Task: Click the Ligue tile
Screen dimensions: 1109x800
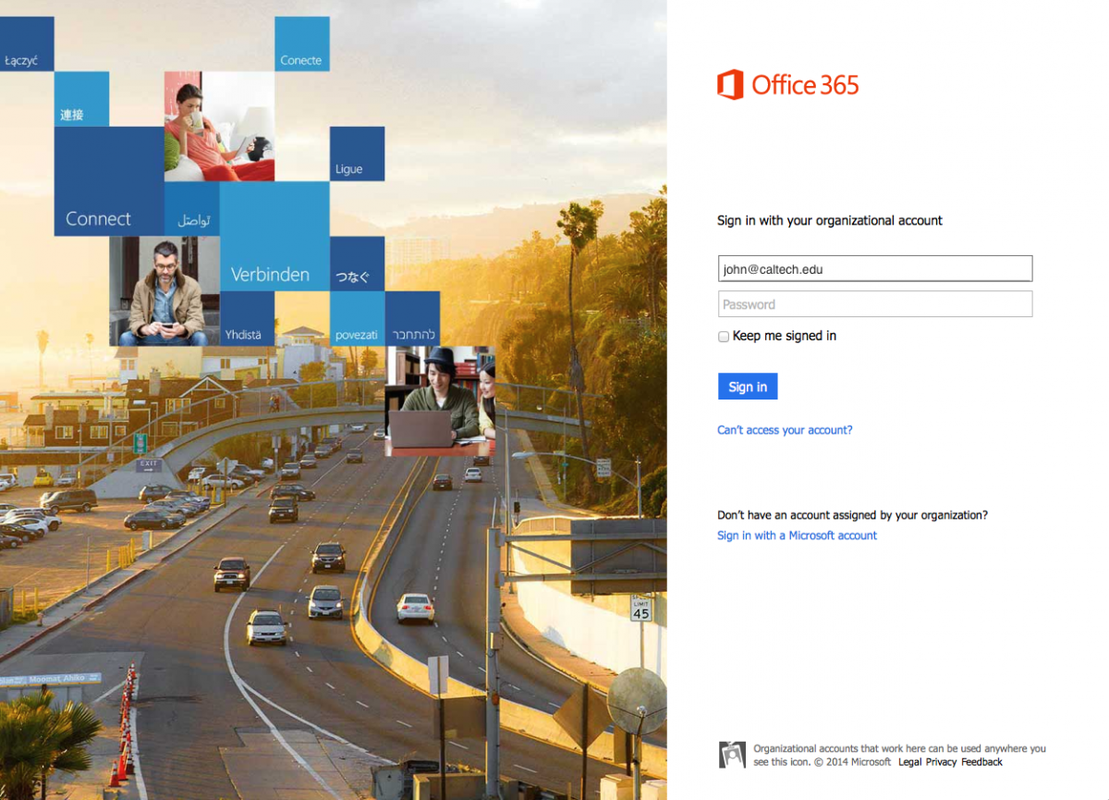Action: [357, 154]
